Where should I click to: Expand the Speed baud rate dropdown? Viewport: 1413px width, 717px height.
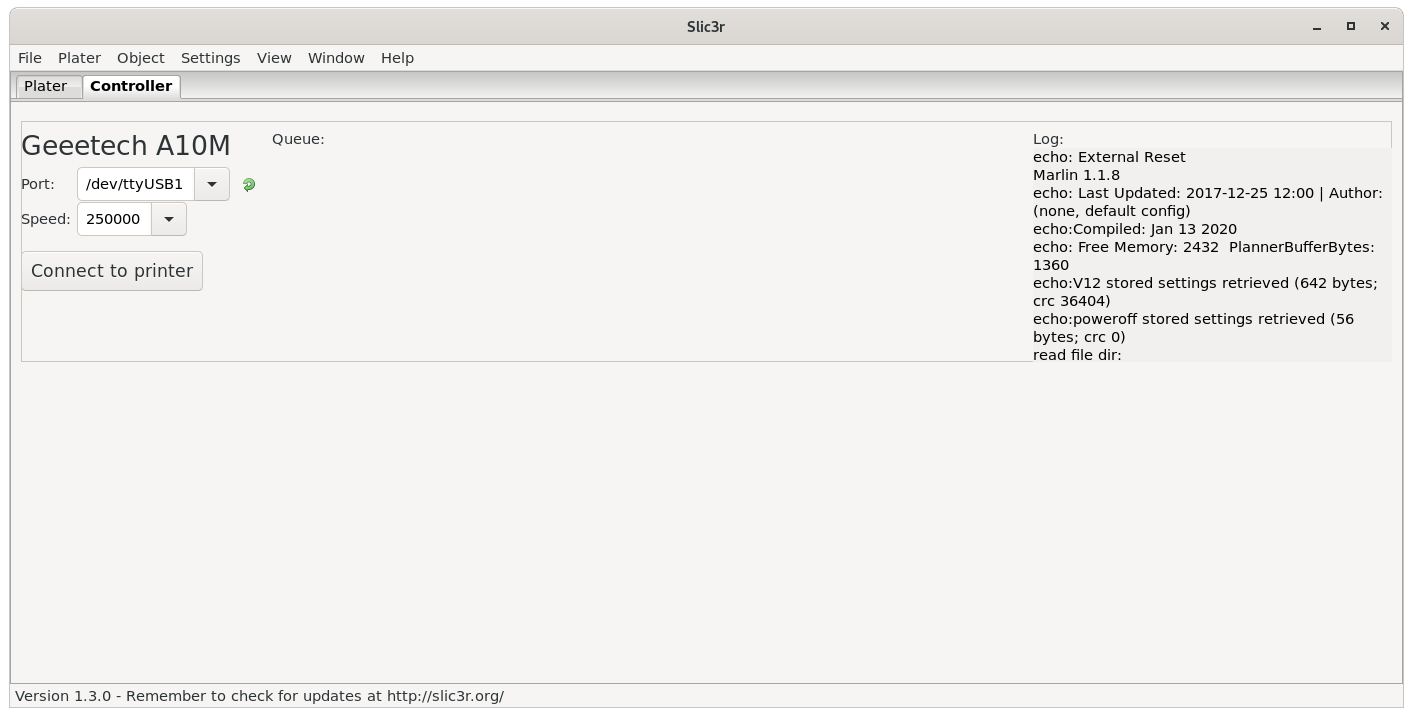pos(169,219)
